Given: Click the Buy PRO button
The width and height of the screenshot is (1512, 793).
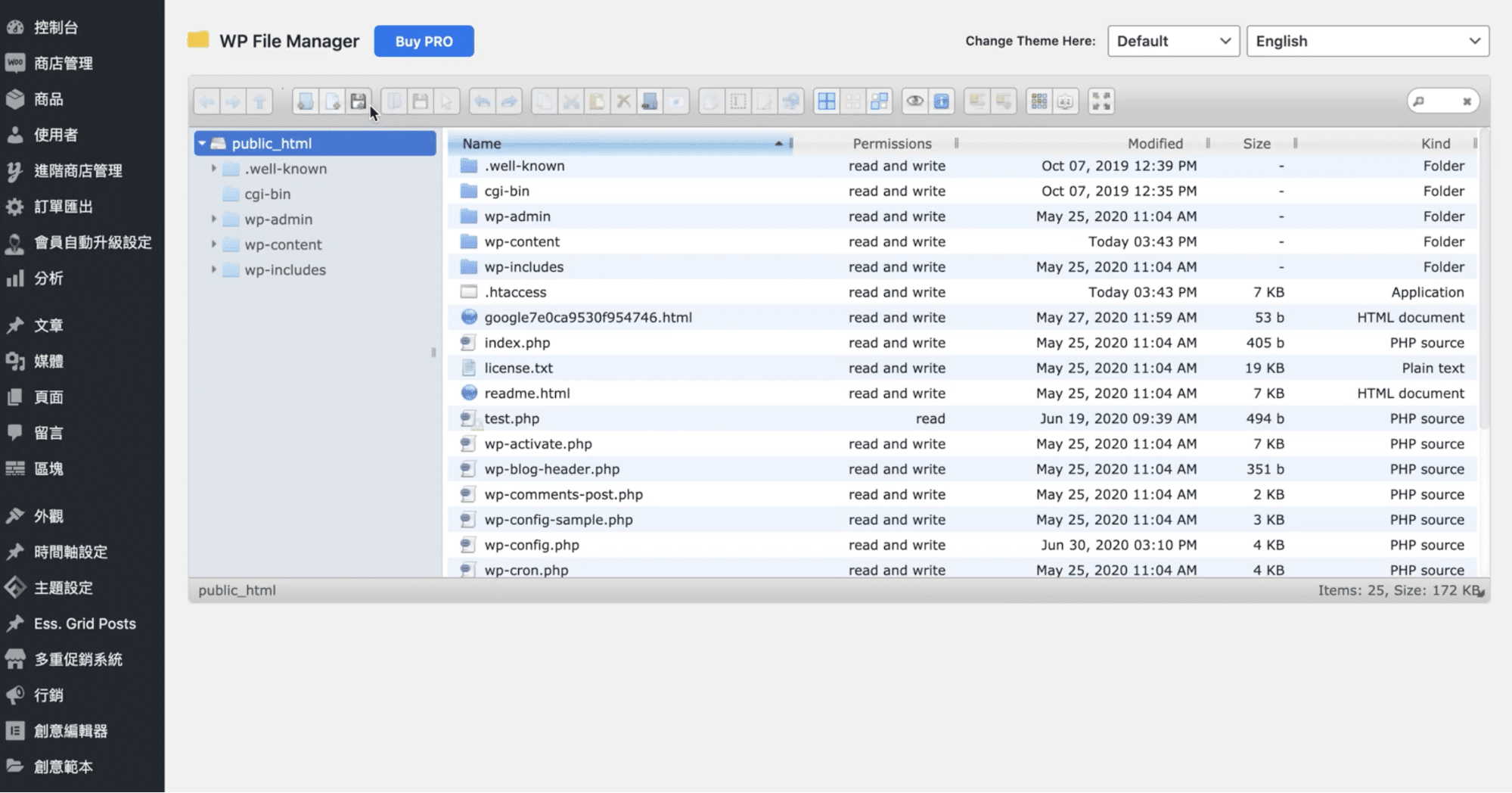Looking at the screenshot, I should tap(424, 41).
